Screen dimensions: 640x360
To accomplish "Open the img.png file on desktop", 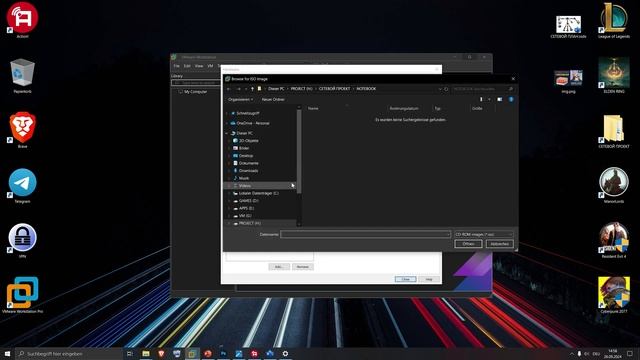I will coord(568,81).
